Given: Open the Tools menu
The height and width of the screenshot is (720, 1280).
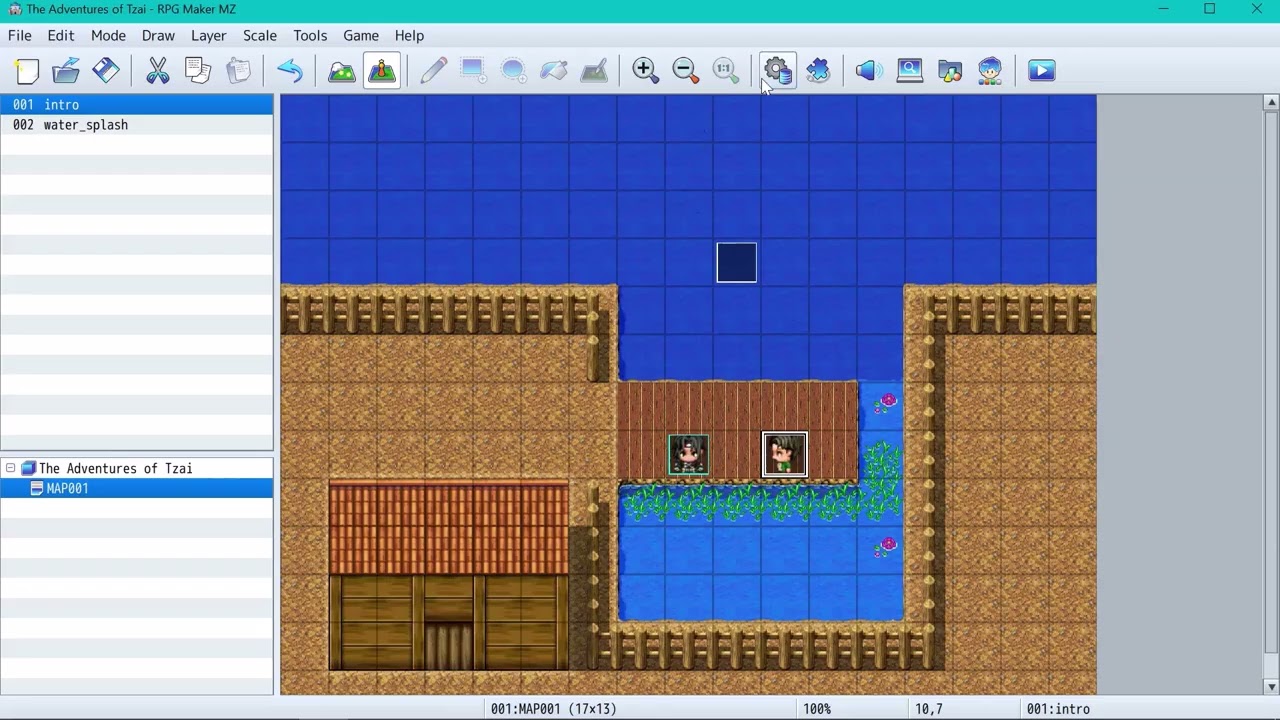Looking at the screenshot, I should pos(310,36).
